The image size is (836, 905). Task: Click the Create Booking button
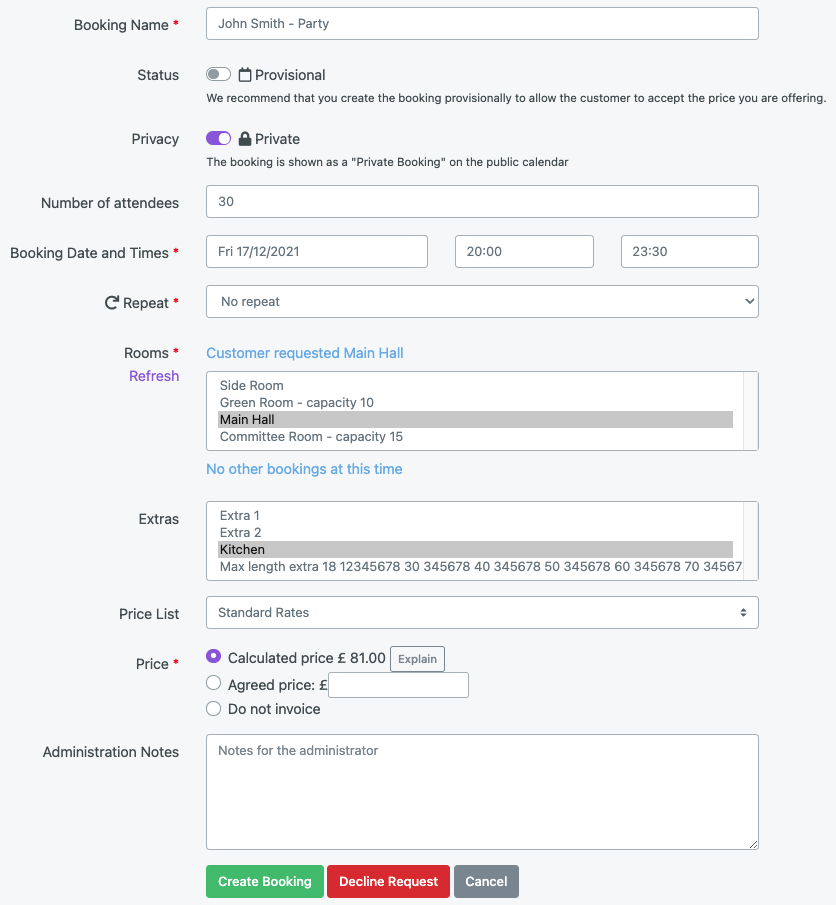264,881
